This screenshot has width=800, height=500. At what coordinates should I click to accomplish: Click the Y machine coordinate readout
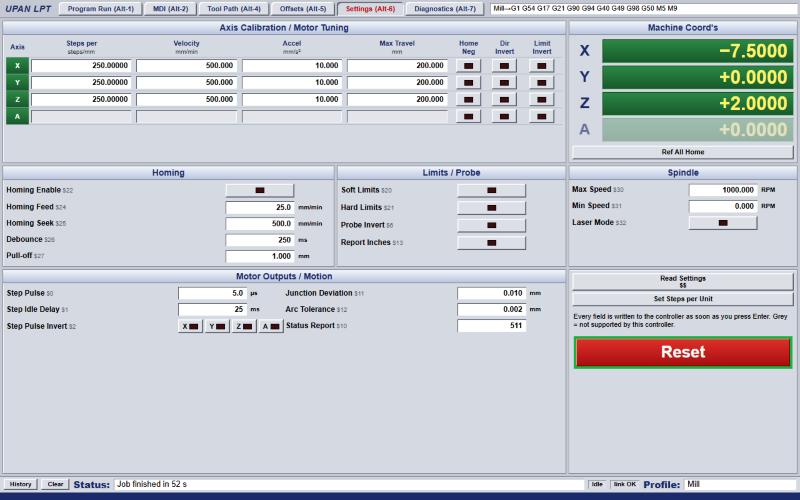pos(698,78)
